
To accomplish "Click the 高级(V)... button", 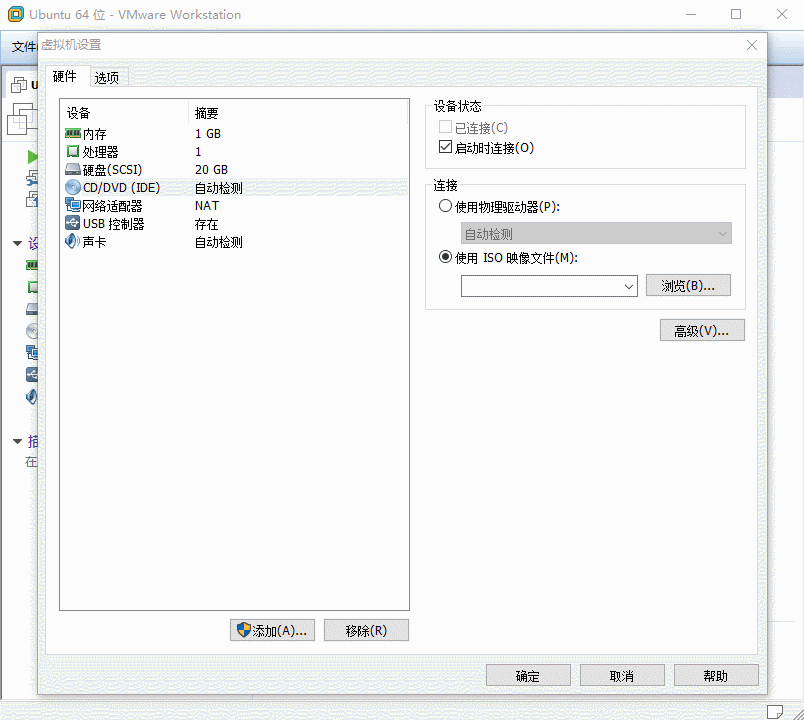I will tap(702, 331).
